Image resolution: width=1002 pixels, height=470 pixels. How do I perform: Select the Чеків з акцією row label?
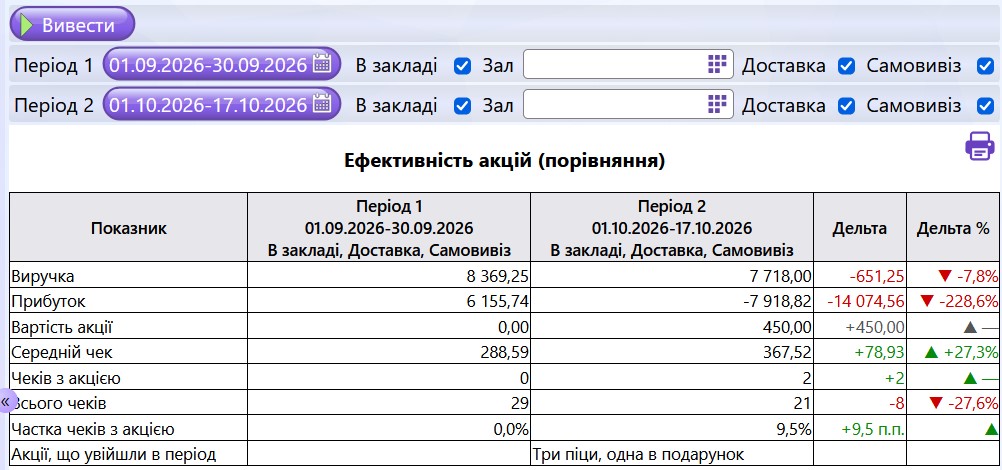tap(66, 379)
